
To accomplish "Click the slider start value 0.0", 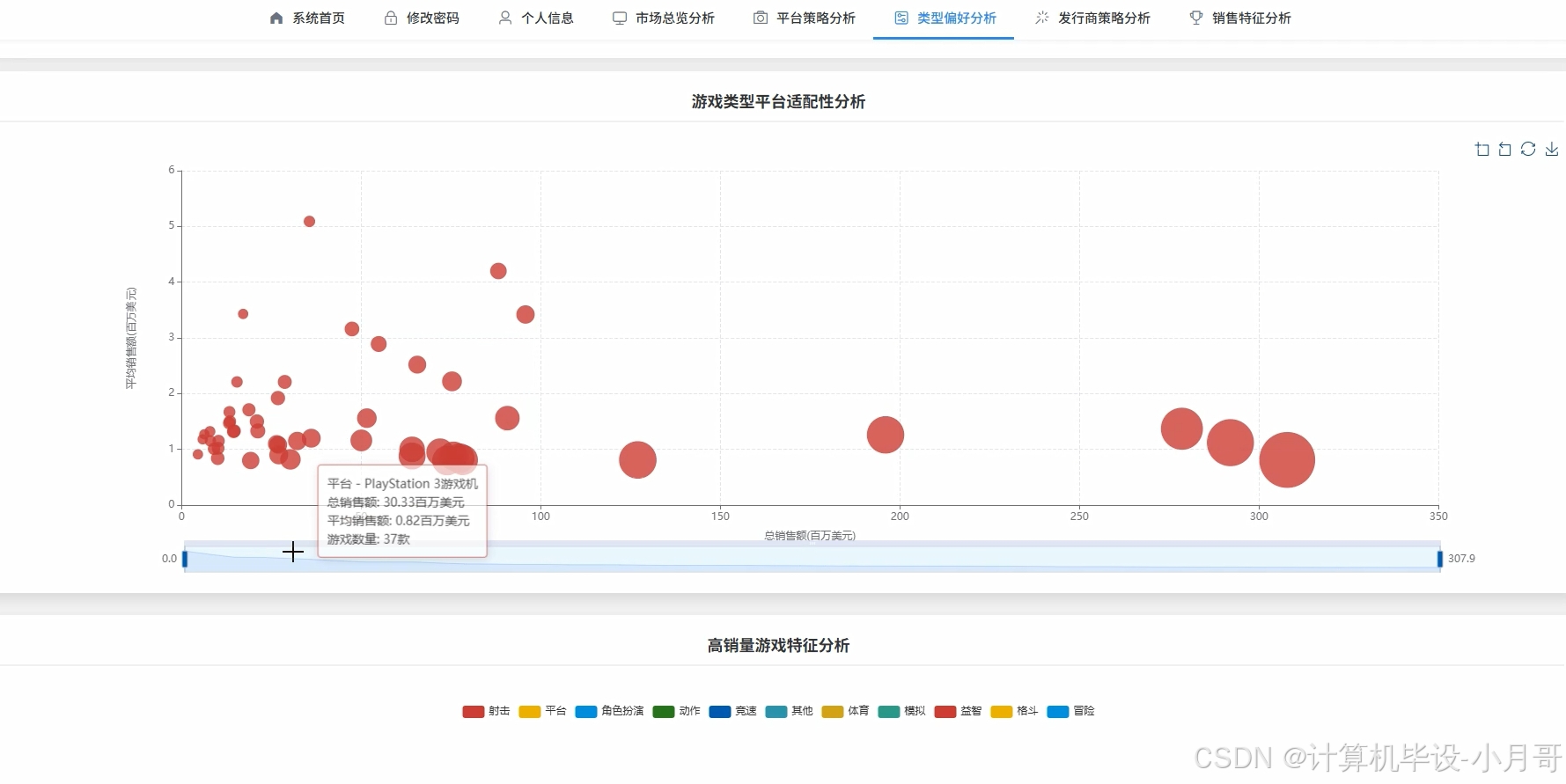I will (169, 559).
